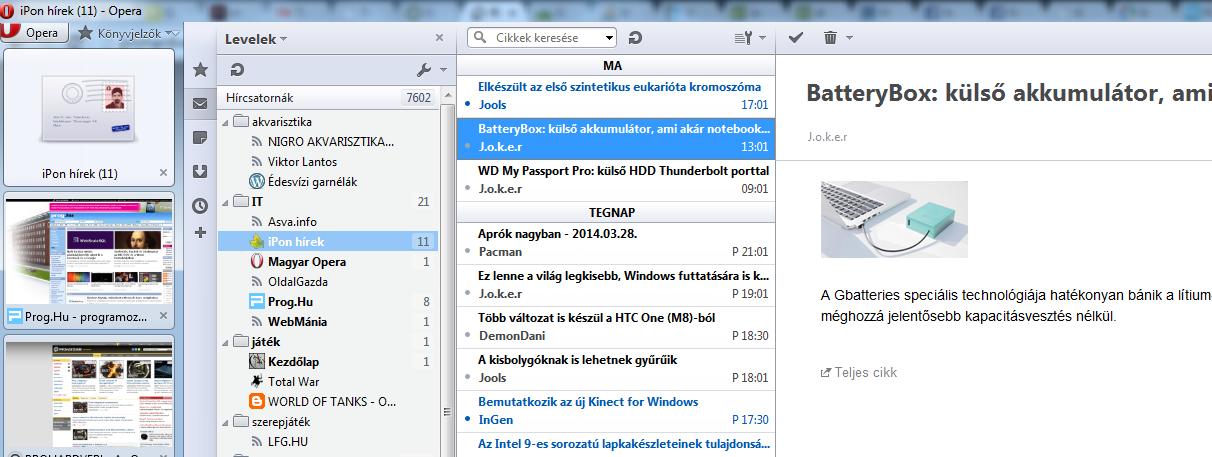The image size is (1212, 457).
Task: Click the BatteryBox article image
Action: click(x=894, y=219)
